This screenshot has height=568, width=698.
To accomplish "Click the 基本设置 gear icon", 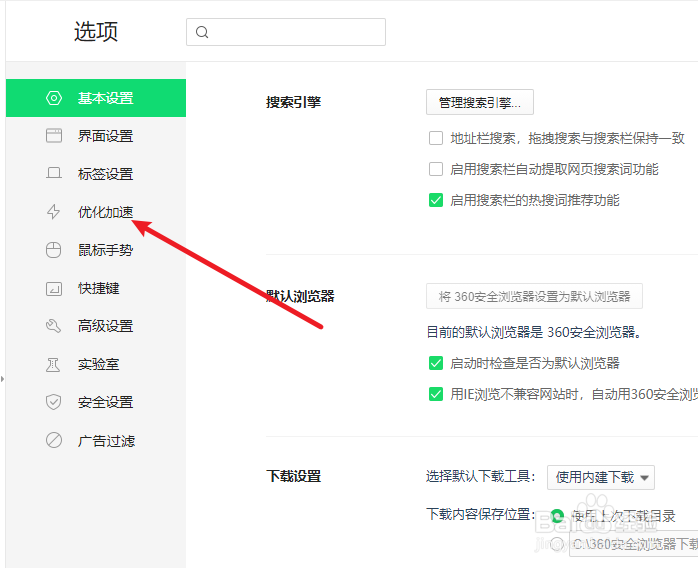I will 54,98.
